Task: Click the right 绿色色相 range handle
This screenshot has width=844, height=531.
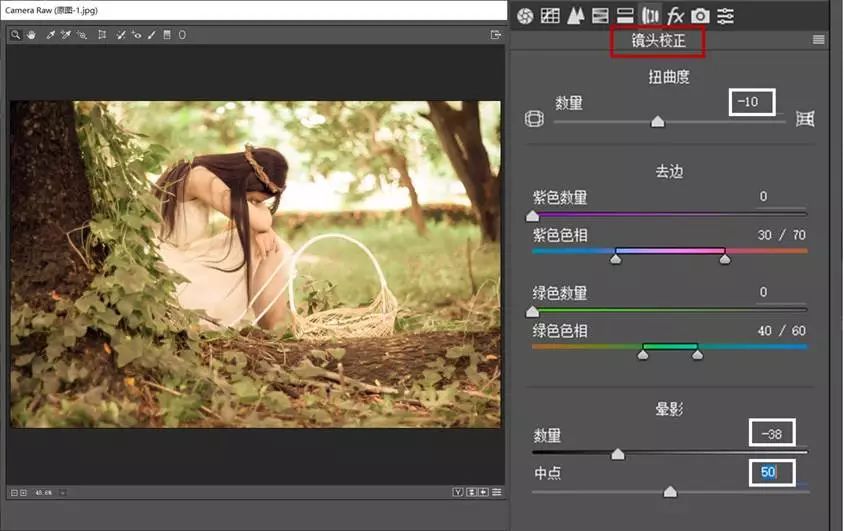Action: 698,354
